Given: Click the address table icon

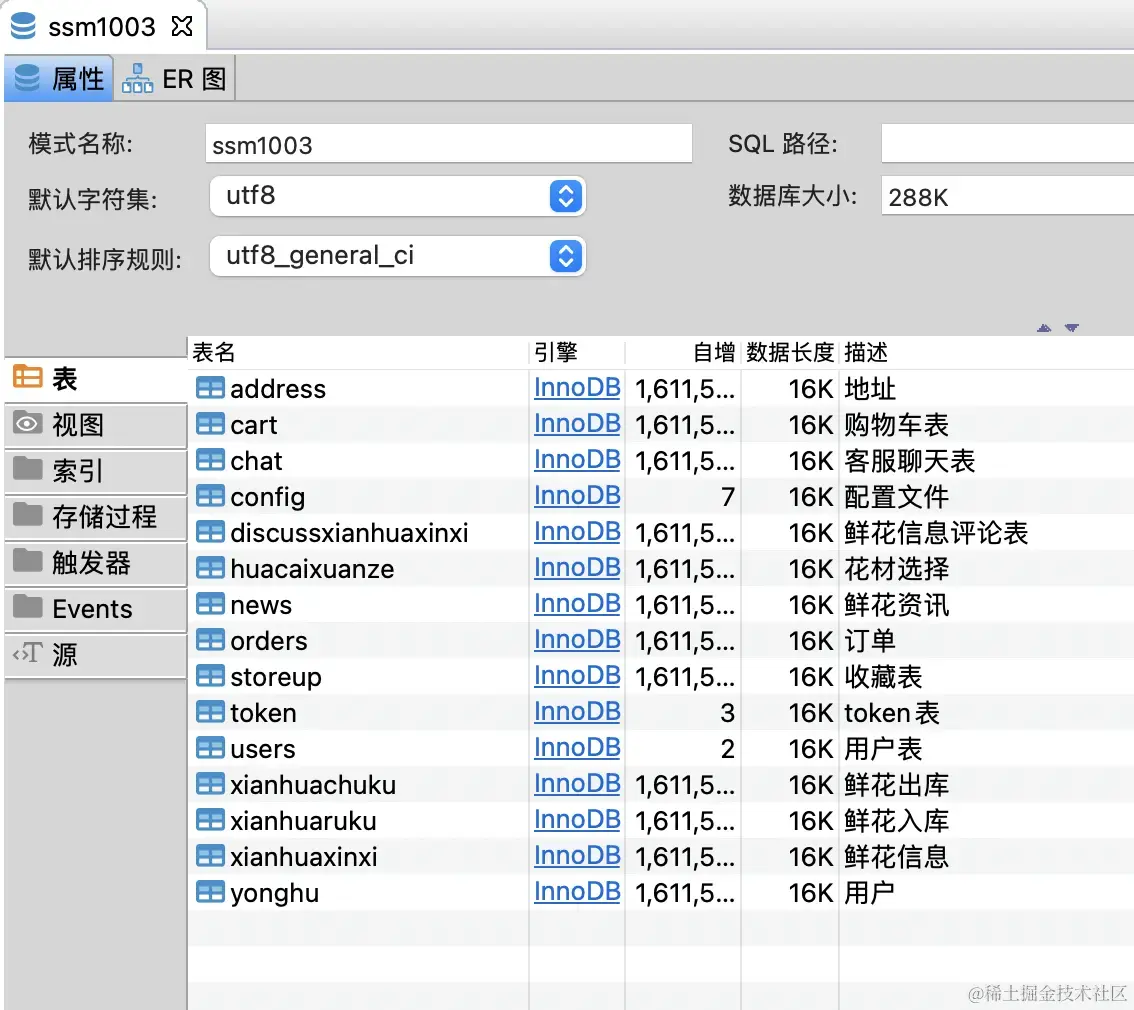Looking at the screenshot, I should point(210,389).
